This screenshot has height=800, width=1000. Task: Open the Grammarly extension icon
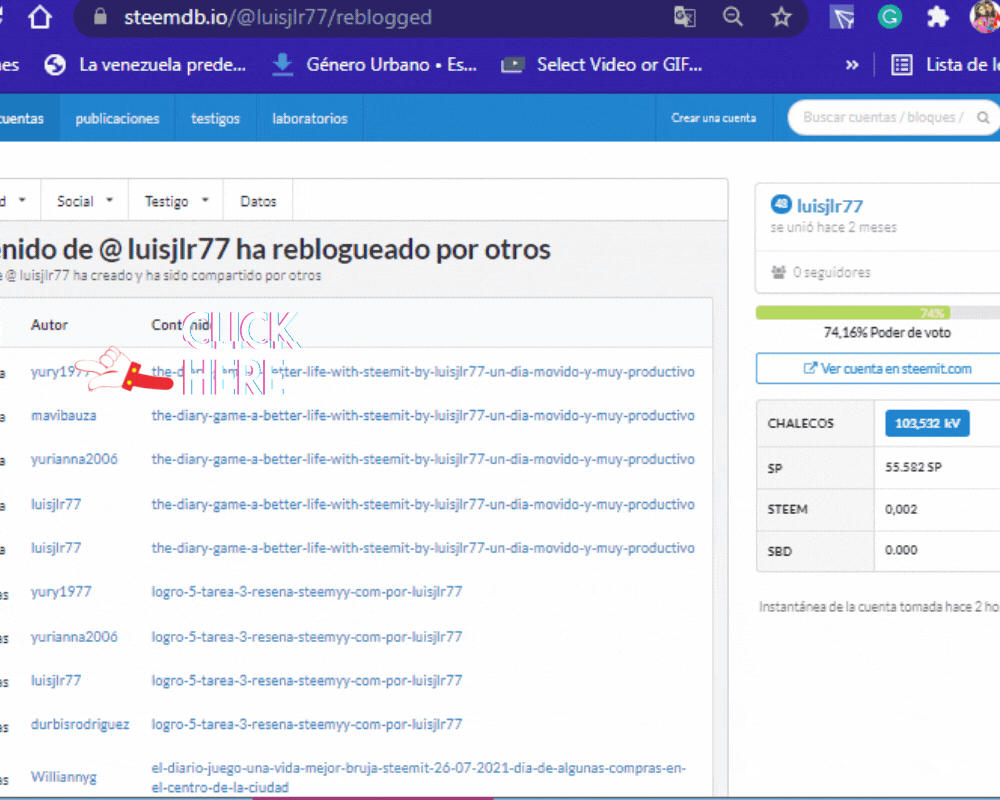[x=890, y=17]
